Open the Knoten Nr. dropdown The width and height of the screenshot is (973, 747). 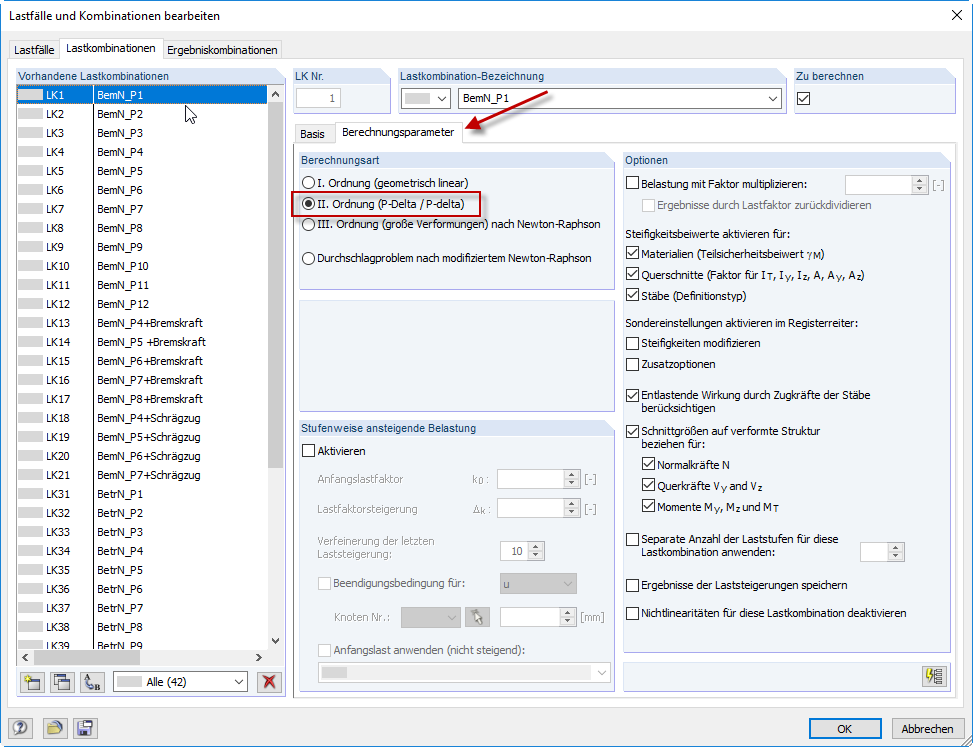pos(451,617)
